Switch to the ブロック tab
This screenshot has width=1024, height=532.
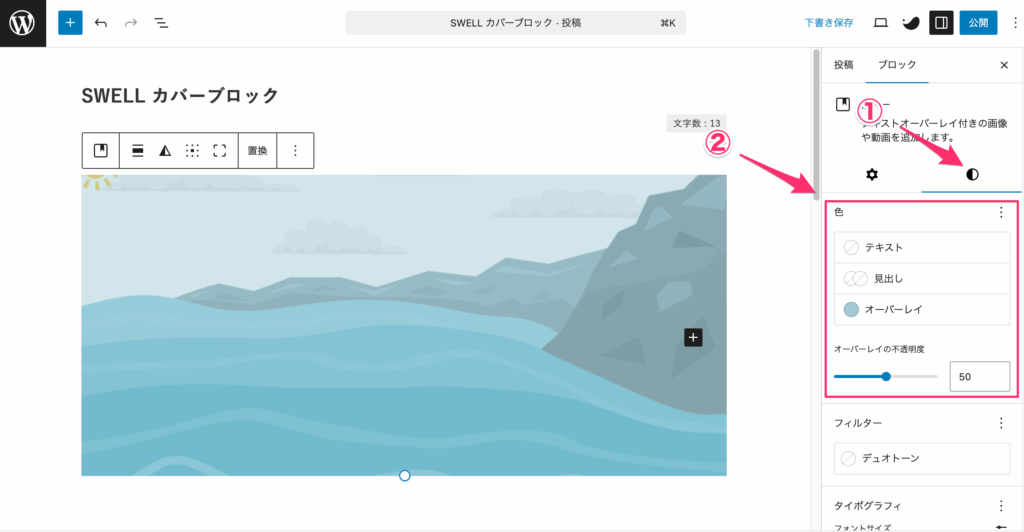click(897, 65)
